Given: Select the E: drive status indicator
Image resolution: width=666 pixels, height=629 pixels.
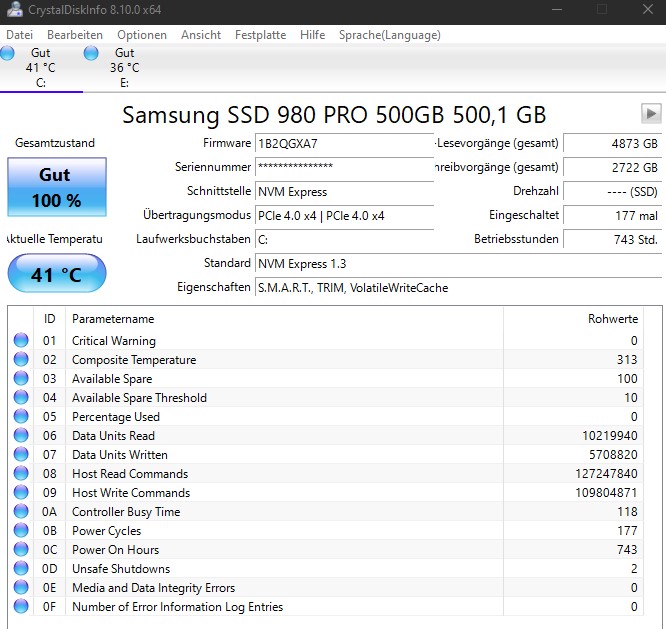Looking at the screenshot, I should 91,53.
